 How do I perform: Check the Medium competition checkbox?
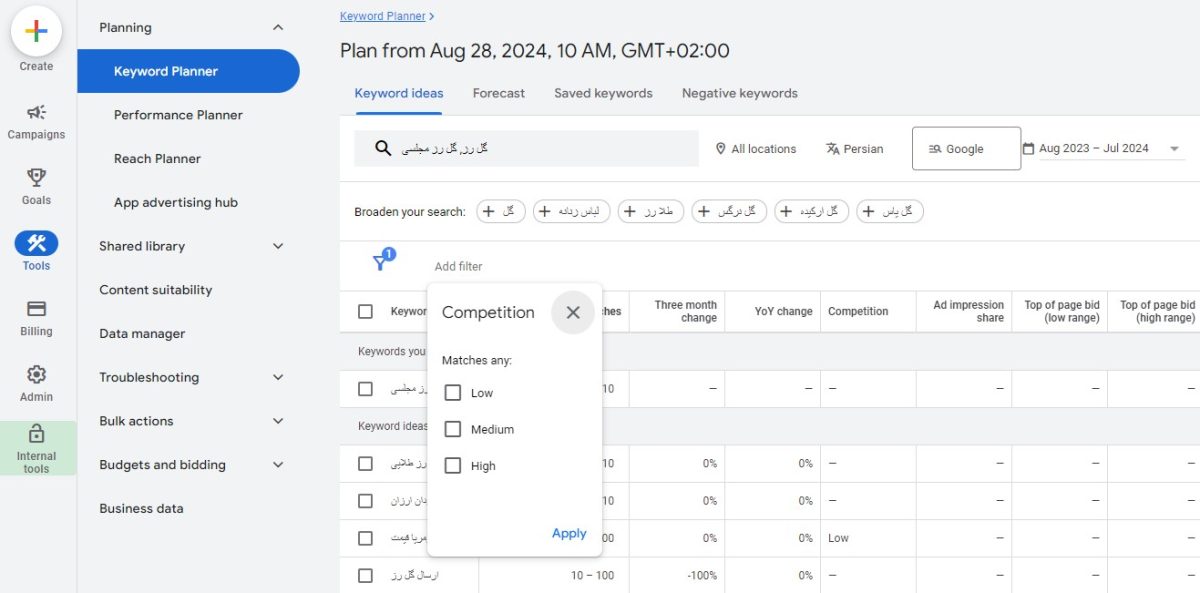[453, 429]
